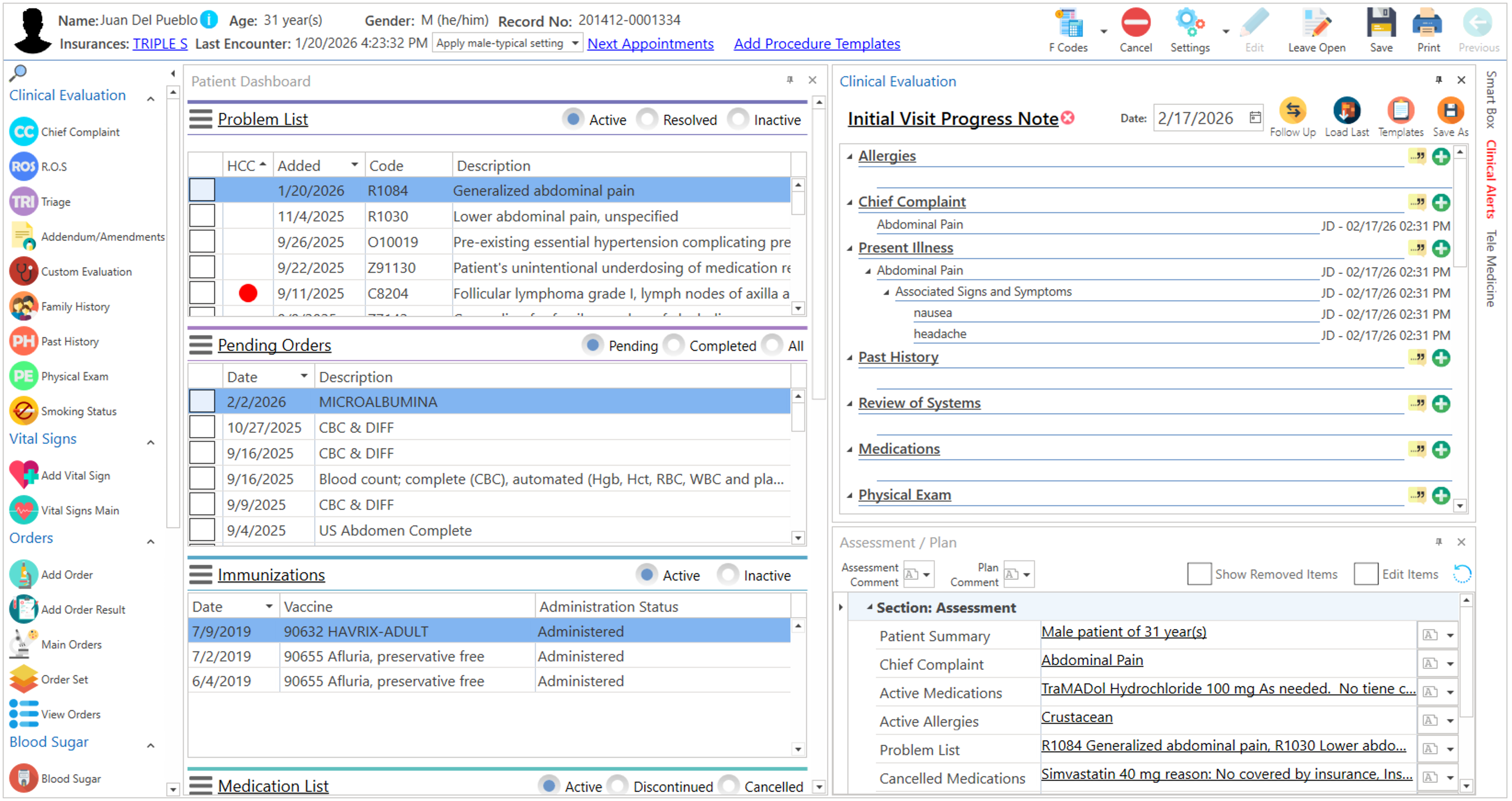Select Completed radio in Pending Orders
Viewport: 1512px width, 801px height.
click(673, 345)
